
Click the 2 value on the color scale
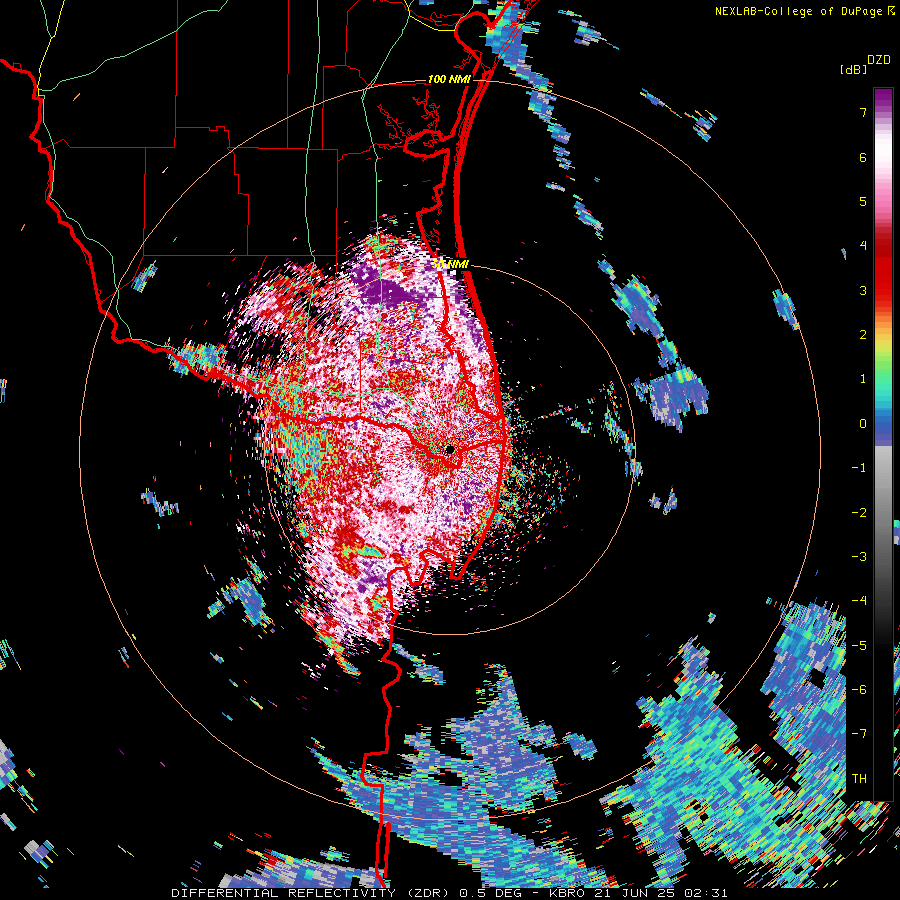point(863,335)
